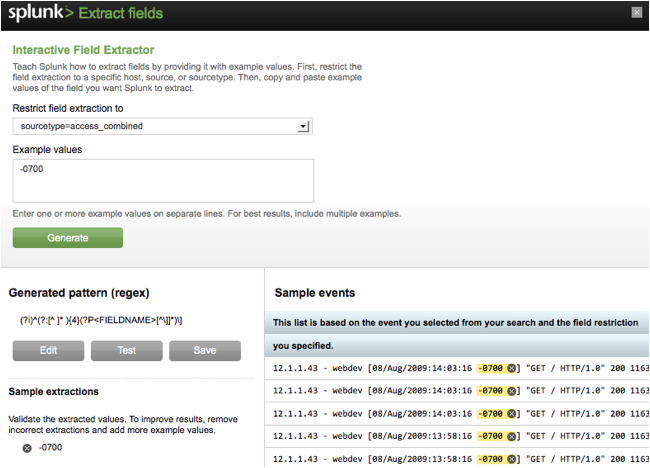Click the Generated pattern (regex) heading

[79, 293]
